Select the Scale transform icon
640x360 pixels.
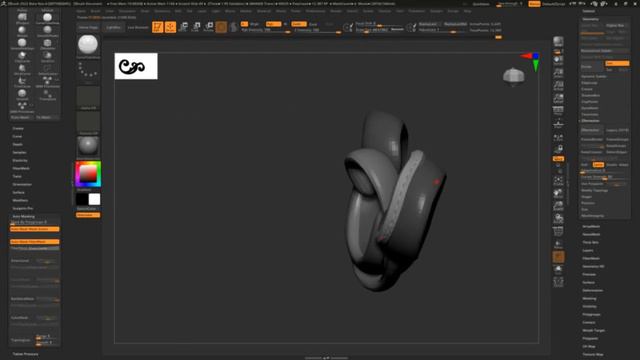(x=196, y=27)
